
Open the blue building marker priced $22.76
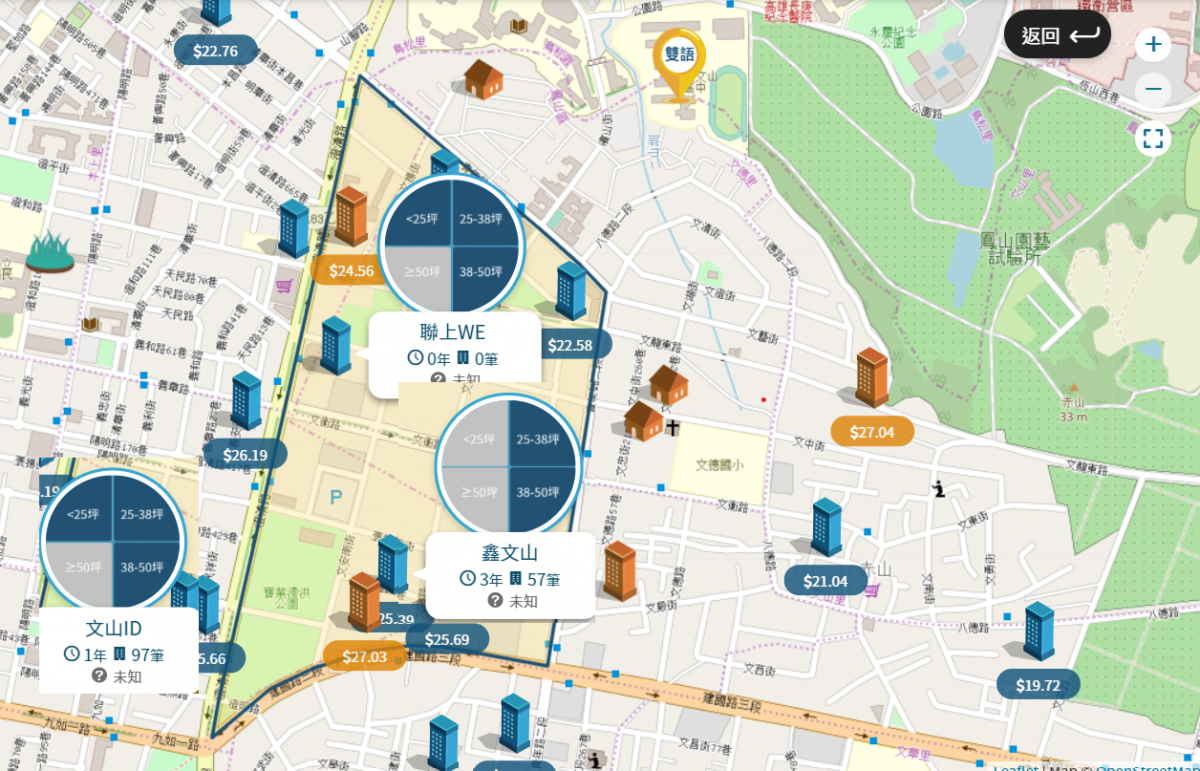[x=216, y=11]
